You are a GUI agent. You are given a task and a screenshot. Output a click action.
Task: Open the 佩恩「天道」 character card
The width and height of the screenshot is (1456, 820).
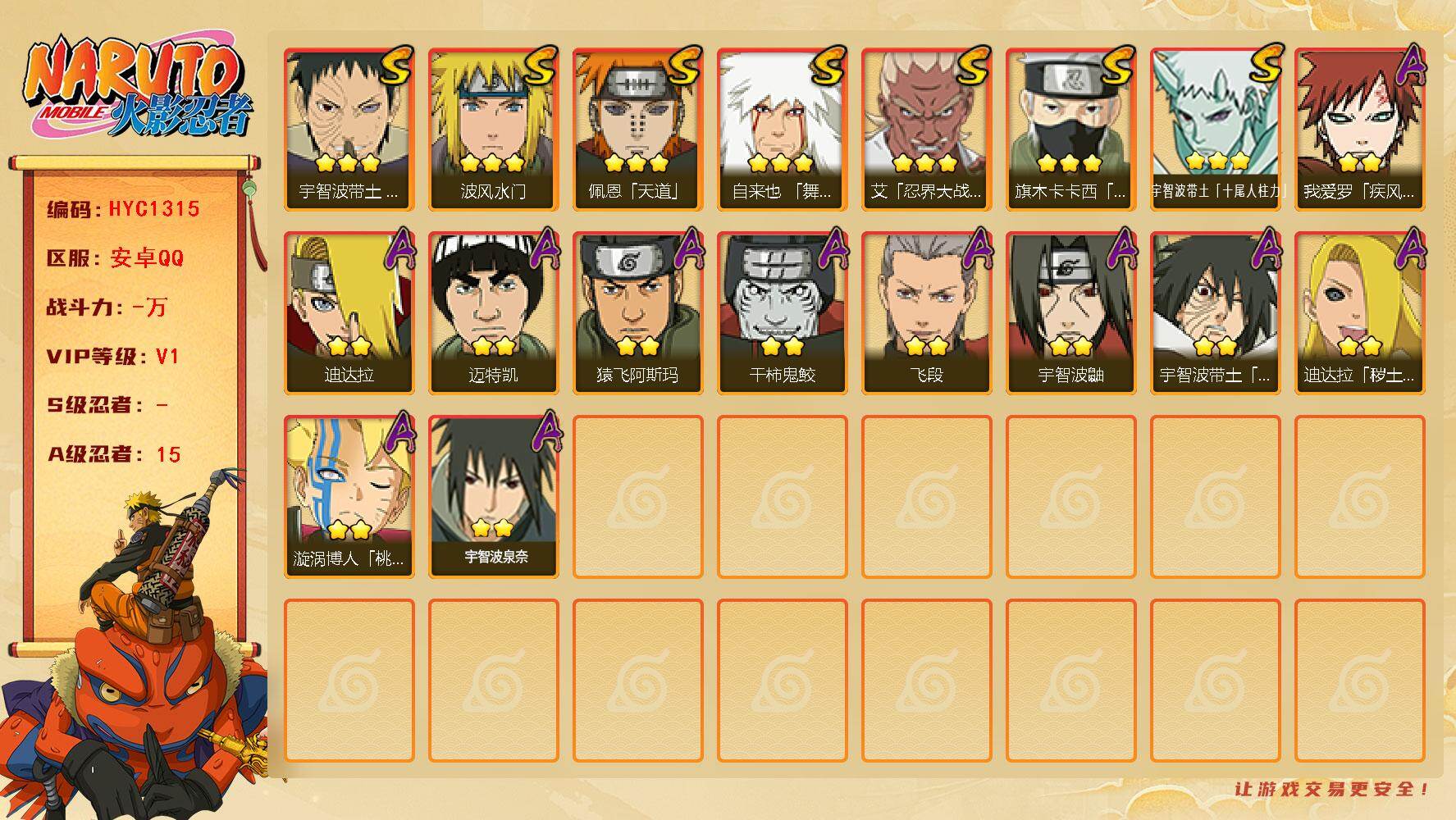tap(637, 130)
